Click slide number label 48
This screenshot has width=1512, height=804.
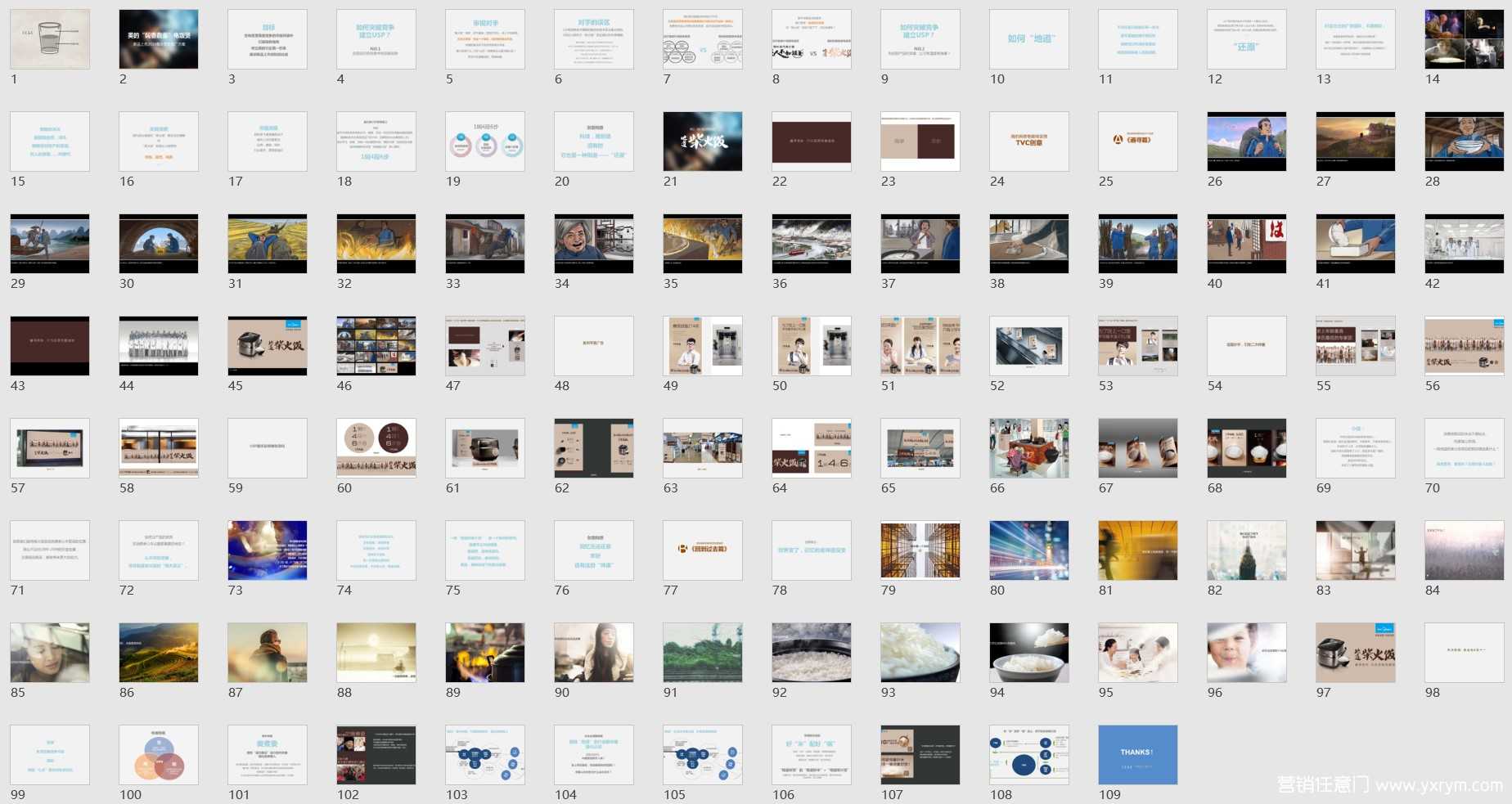click(562, 386)
